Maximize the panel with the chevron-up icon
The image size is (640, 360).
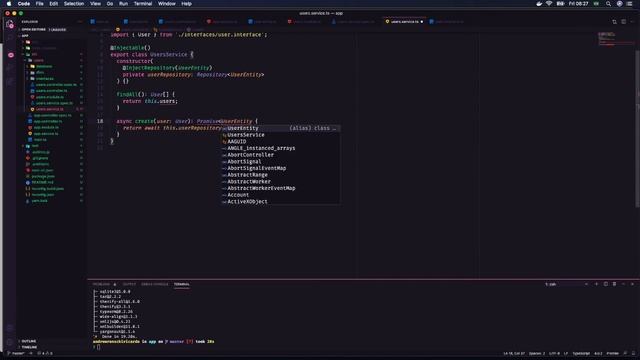tap(623, 284)
